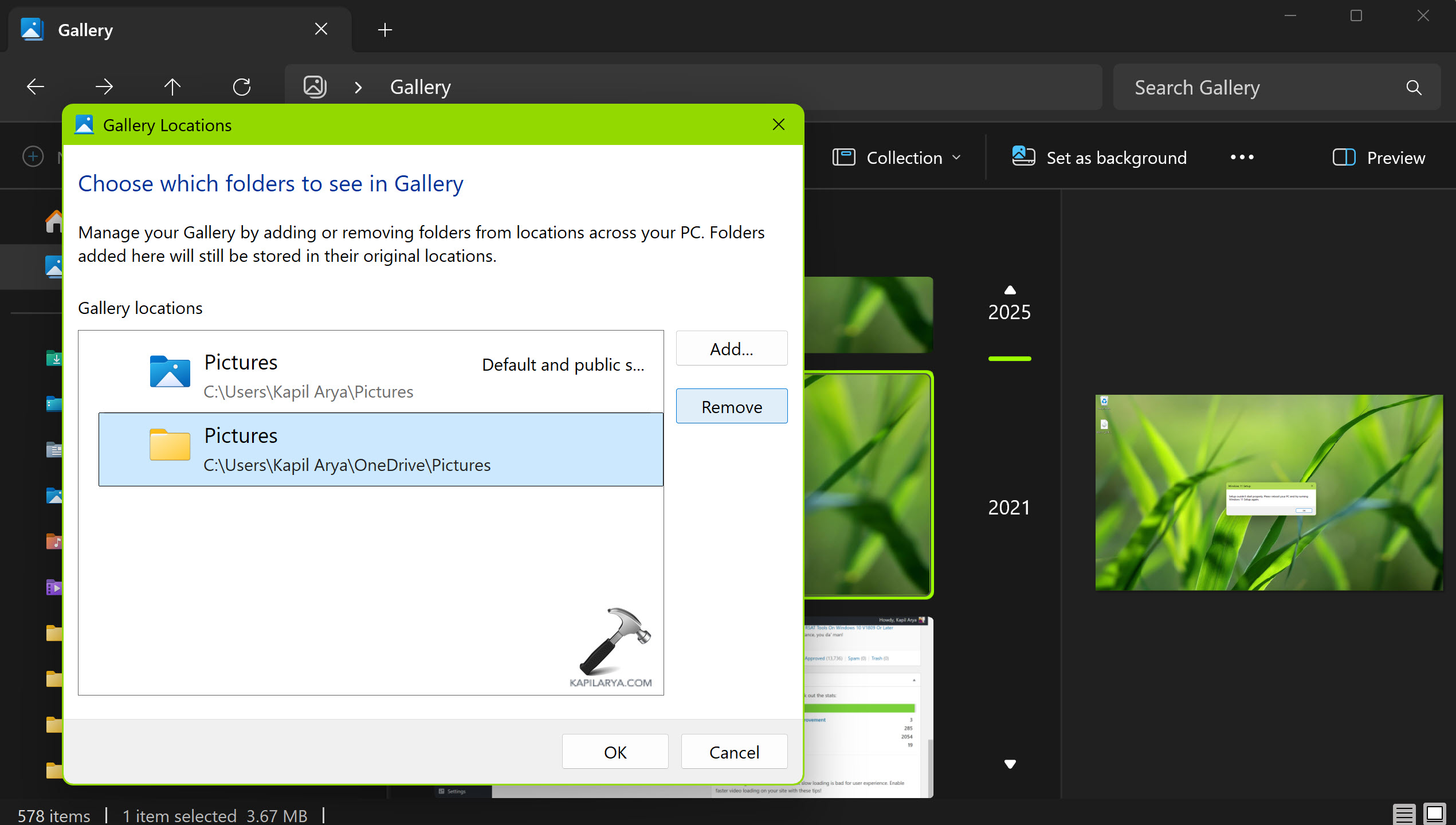1456x825 pixels.
Task: Open a new tab with plus icon
Action: click(x=385, y=30)
